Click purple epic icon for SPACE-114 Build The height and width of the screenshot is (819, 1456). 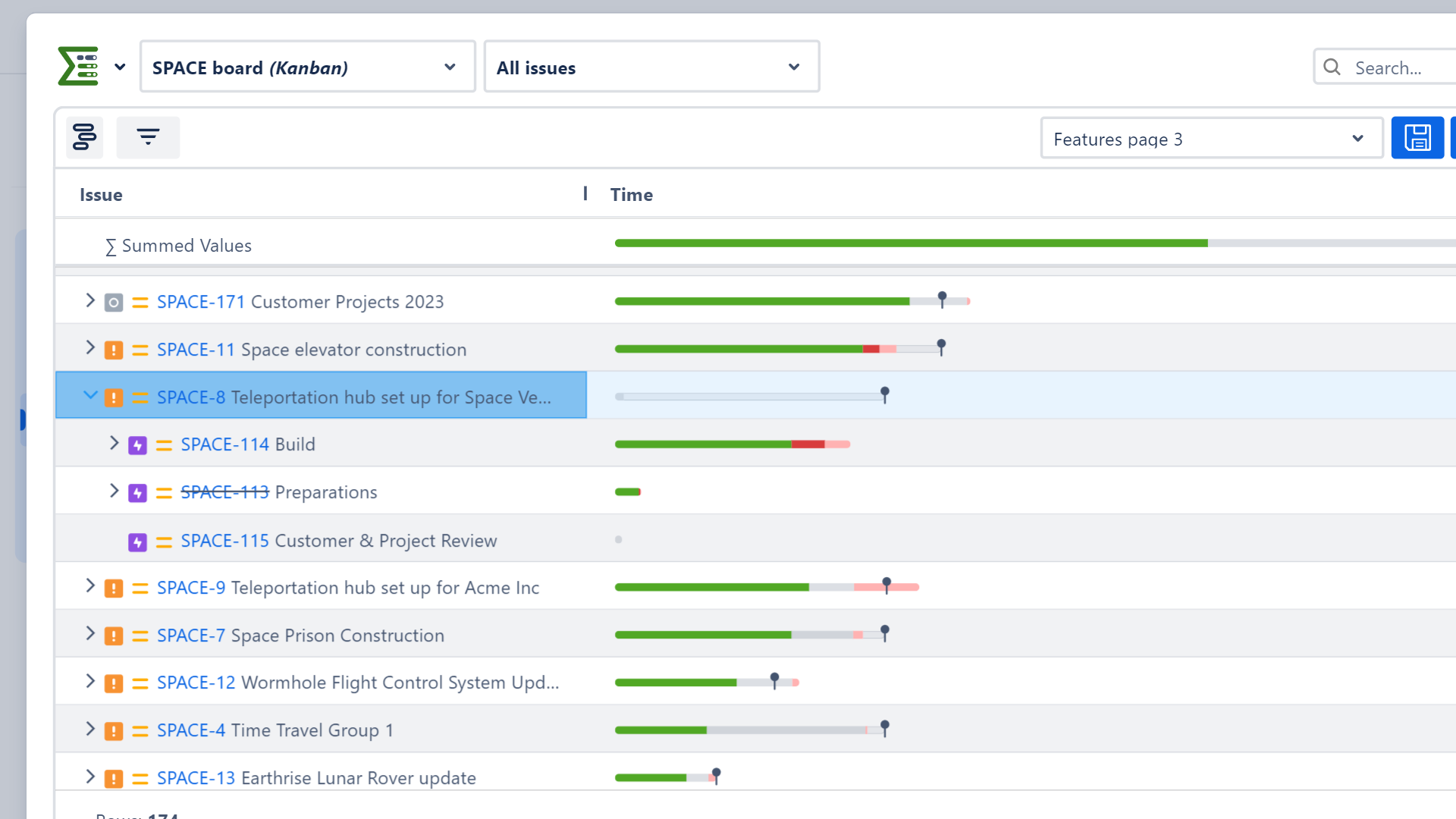pos(137,445)
